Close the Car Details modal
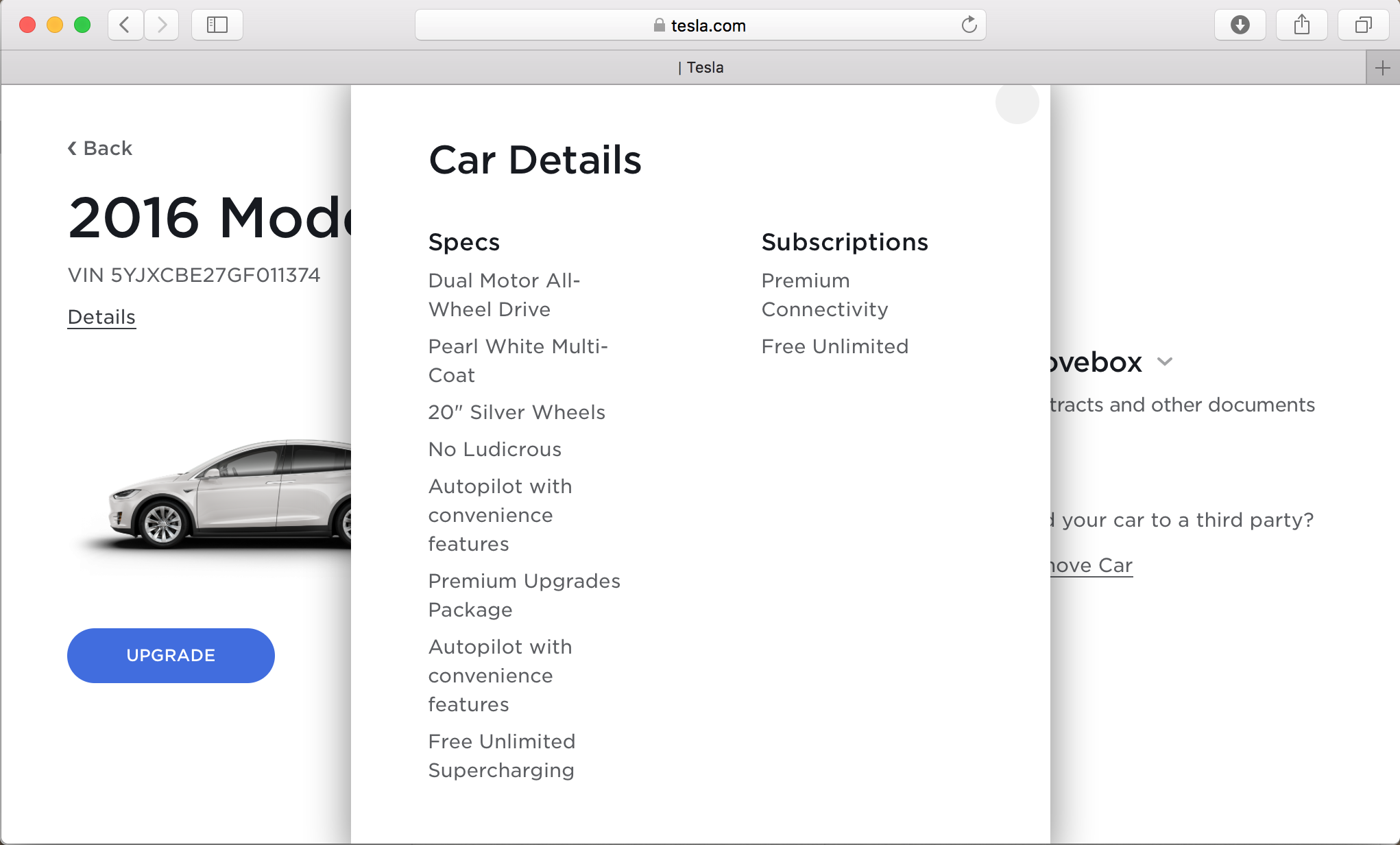The height and width of the screenshot is (845, 1400). click(x=1017, y=103)
